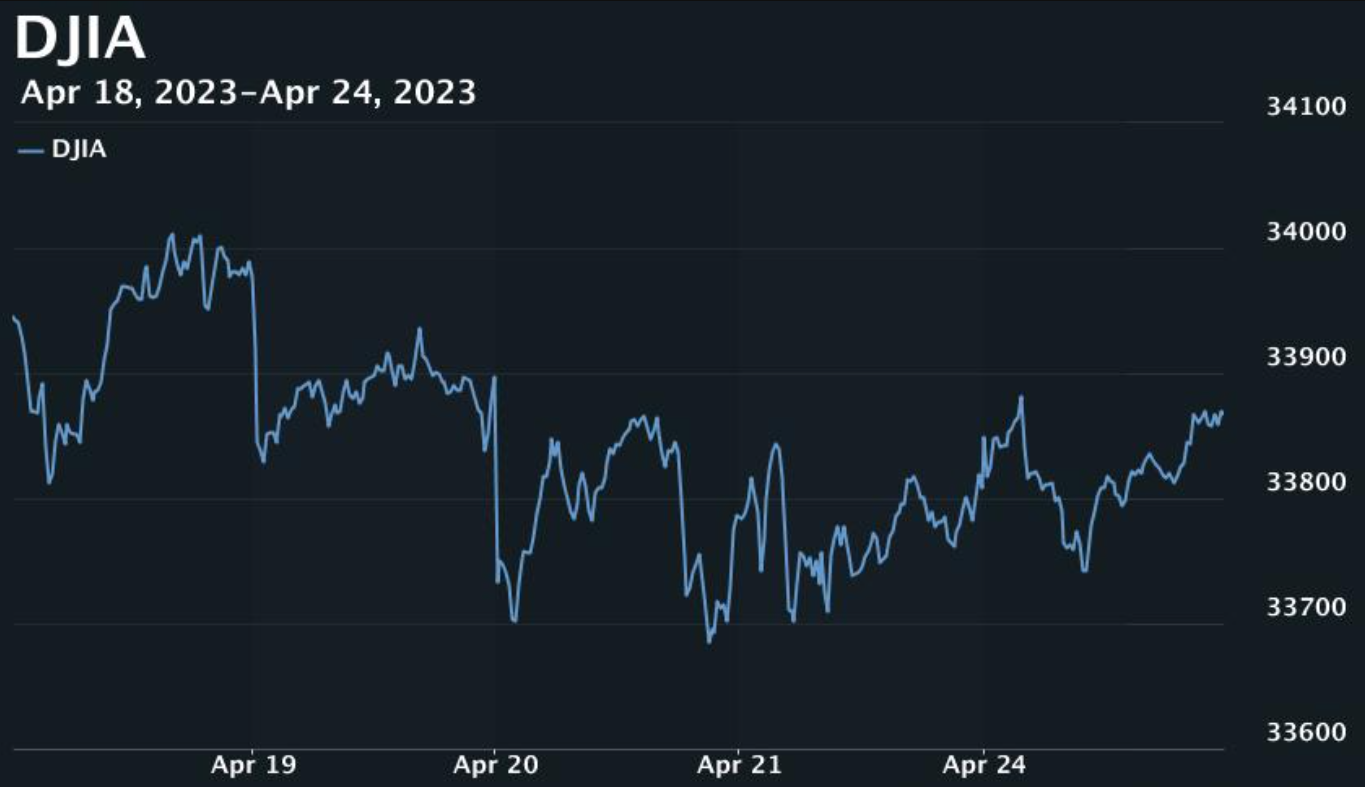Image resolution: width=1365 pixels, height=787 pixels.
Task: Click the 33900 y-axis label
Action: (1306, 356)
